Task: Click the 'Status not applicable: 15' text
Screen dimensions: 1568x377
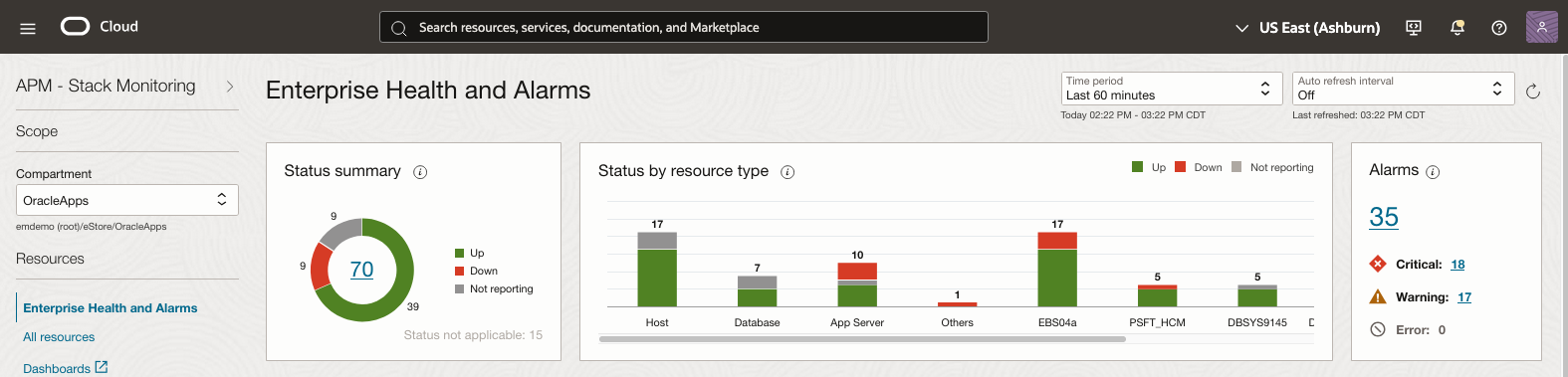Action: pyautogui.click(x=473, y=335)
